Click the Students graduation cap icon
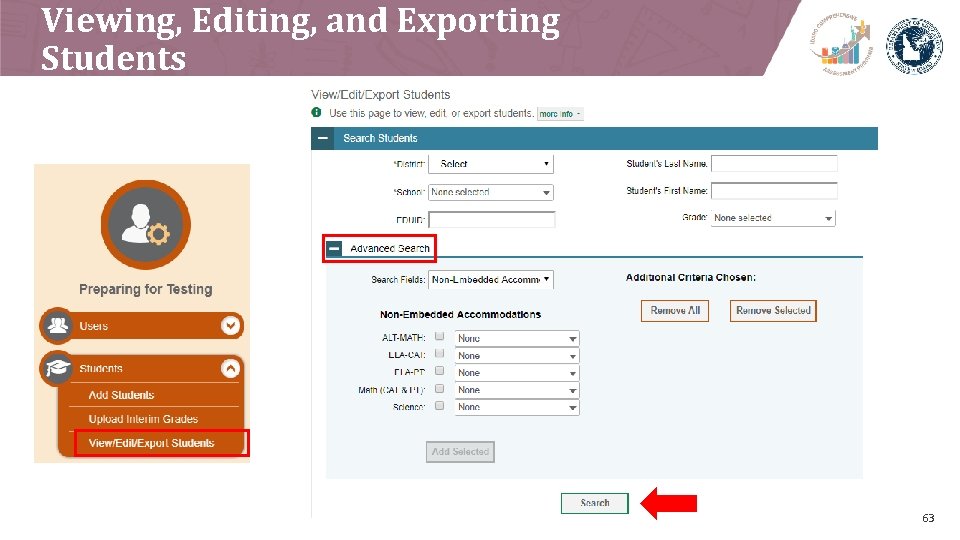The width and height of the screenshot is (960, 540). tap(58, 368)
